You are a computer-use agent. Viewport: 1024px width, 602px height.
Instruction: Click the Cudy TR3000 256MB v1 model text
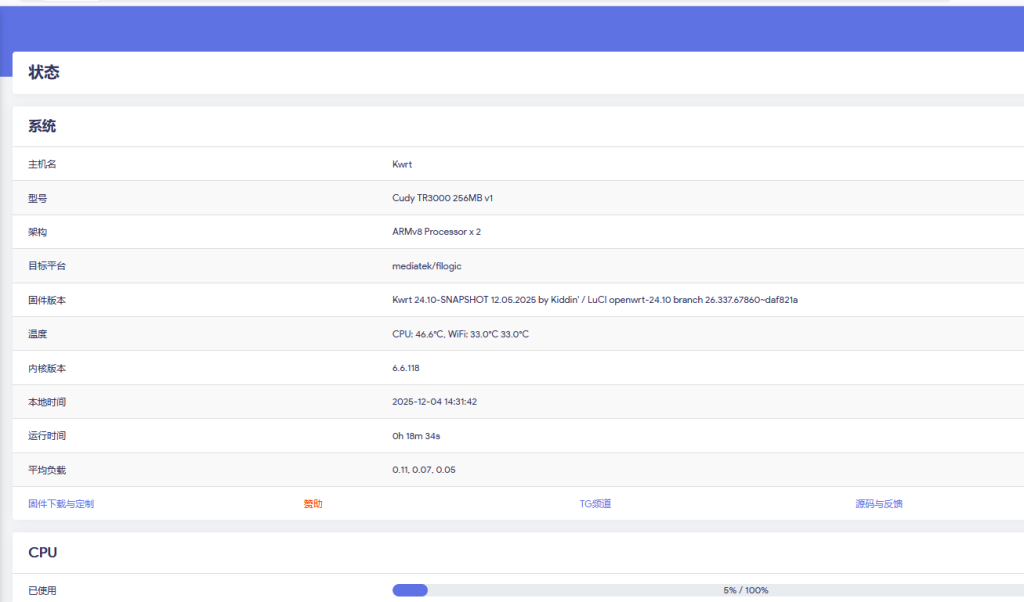point(442,198)
